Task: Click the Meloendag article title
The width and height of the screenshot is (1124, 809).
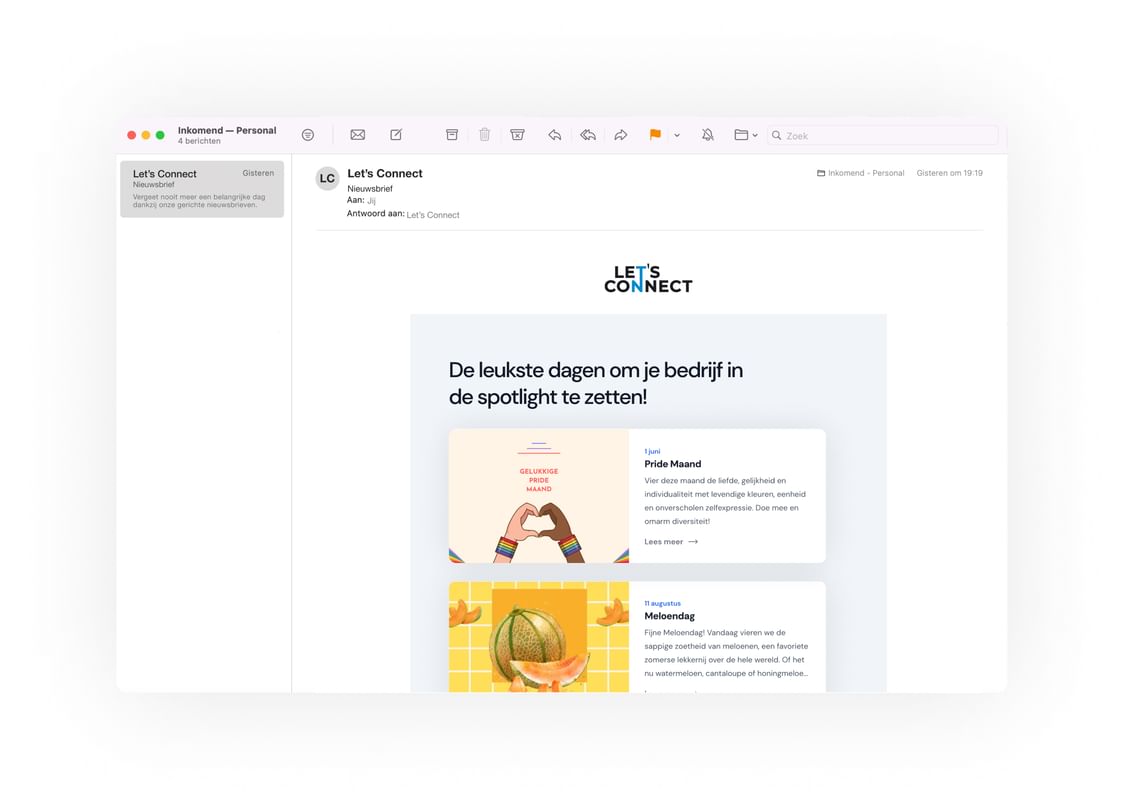Action: tap(670, 616)
